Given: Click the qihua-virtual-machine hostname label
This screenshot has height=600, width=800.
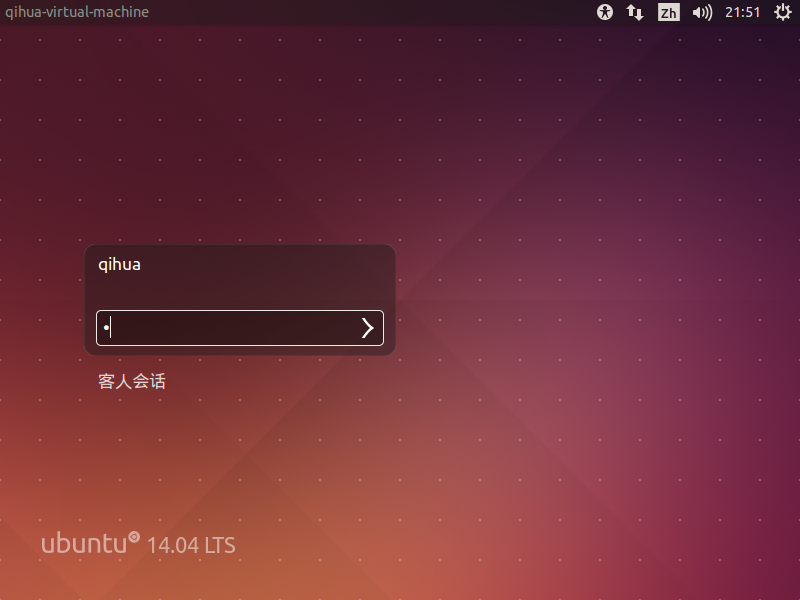Looking at the screenshot, I should pyautogui.click(x=77, y=12).
